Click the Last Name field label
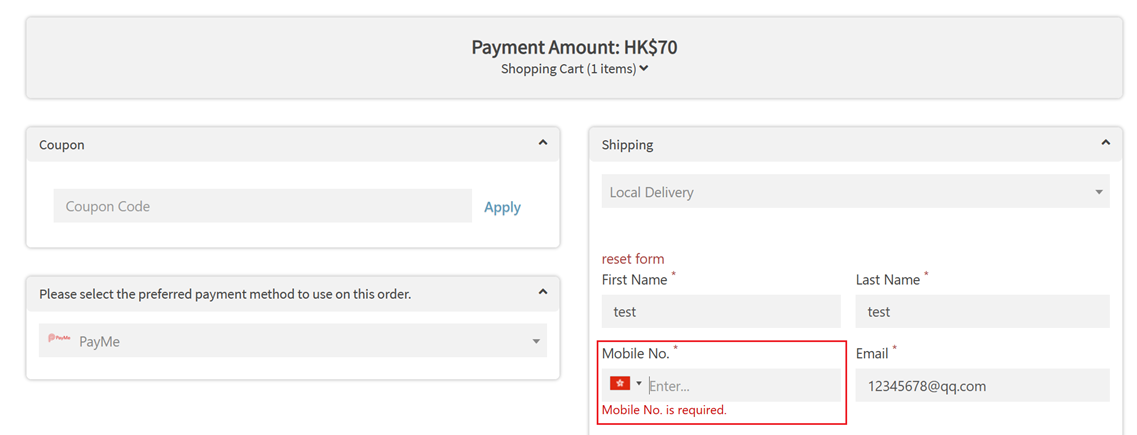Image resolution: width=1137 pixels, height=435 pixels. (888, 279)
